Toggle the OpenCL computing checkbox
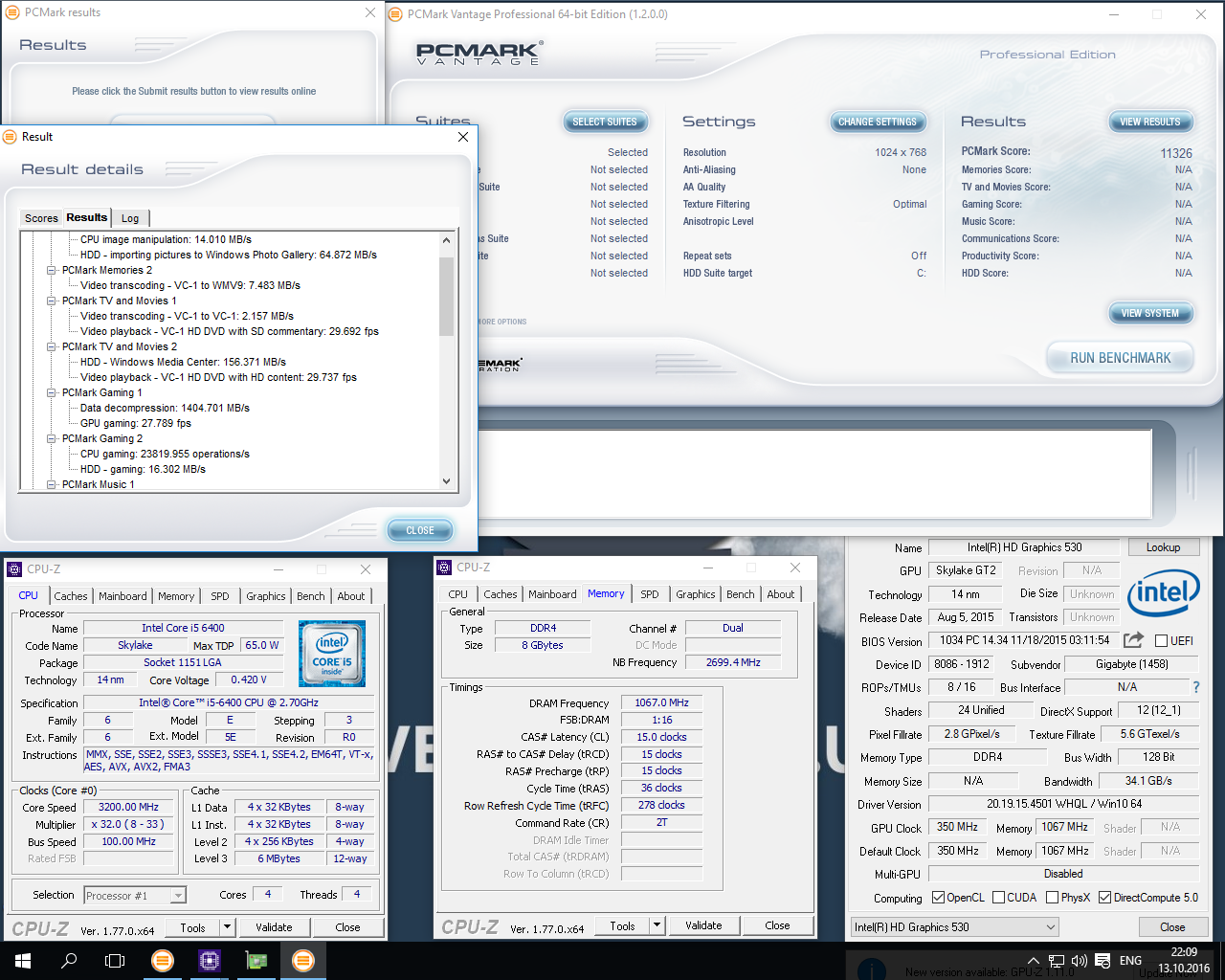 [938, 898]
